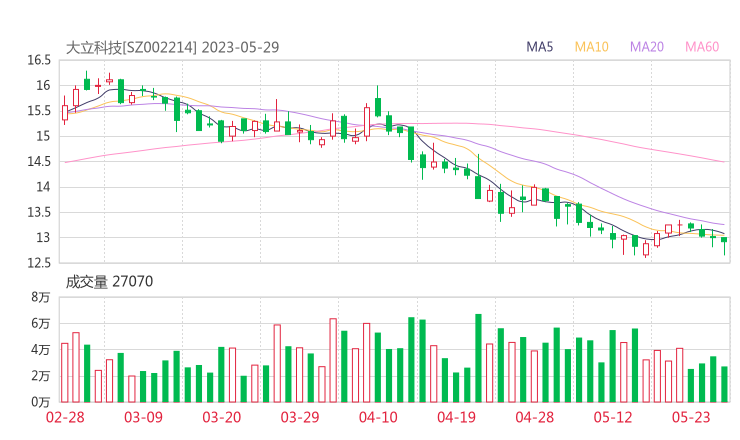This screenshot has width=740, height=440.
Task: Click the 8万 volume axis label
Action: tap(41, 297)
